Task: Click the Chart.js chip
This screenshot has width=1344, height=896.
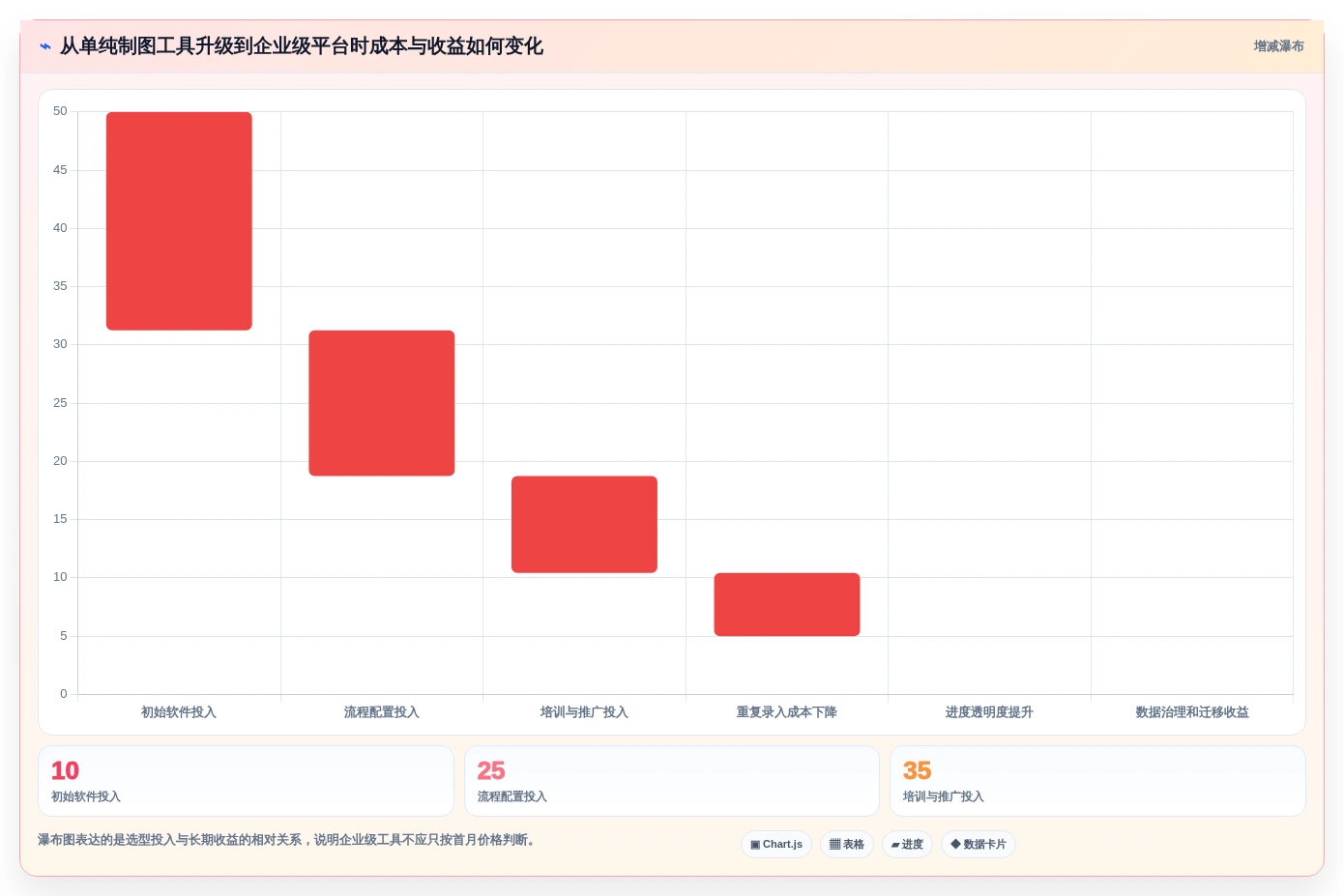Action: point(776,844)
